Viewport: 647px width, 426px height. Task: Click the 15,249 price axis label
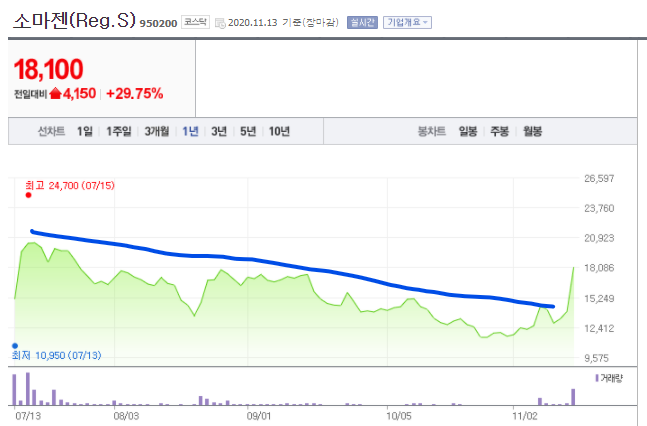click(x=599, y=298)
